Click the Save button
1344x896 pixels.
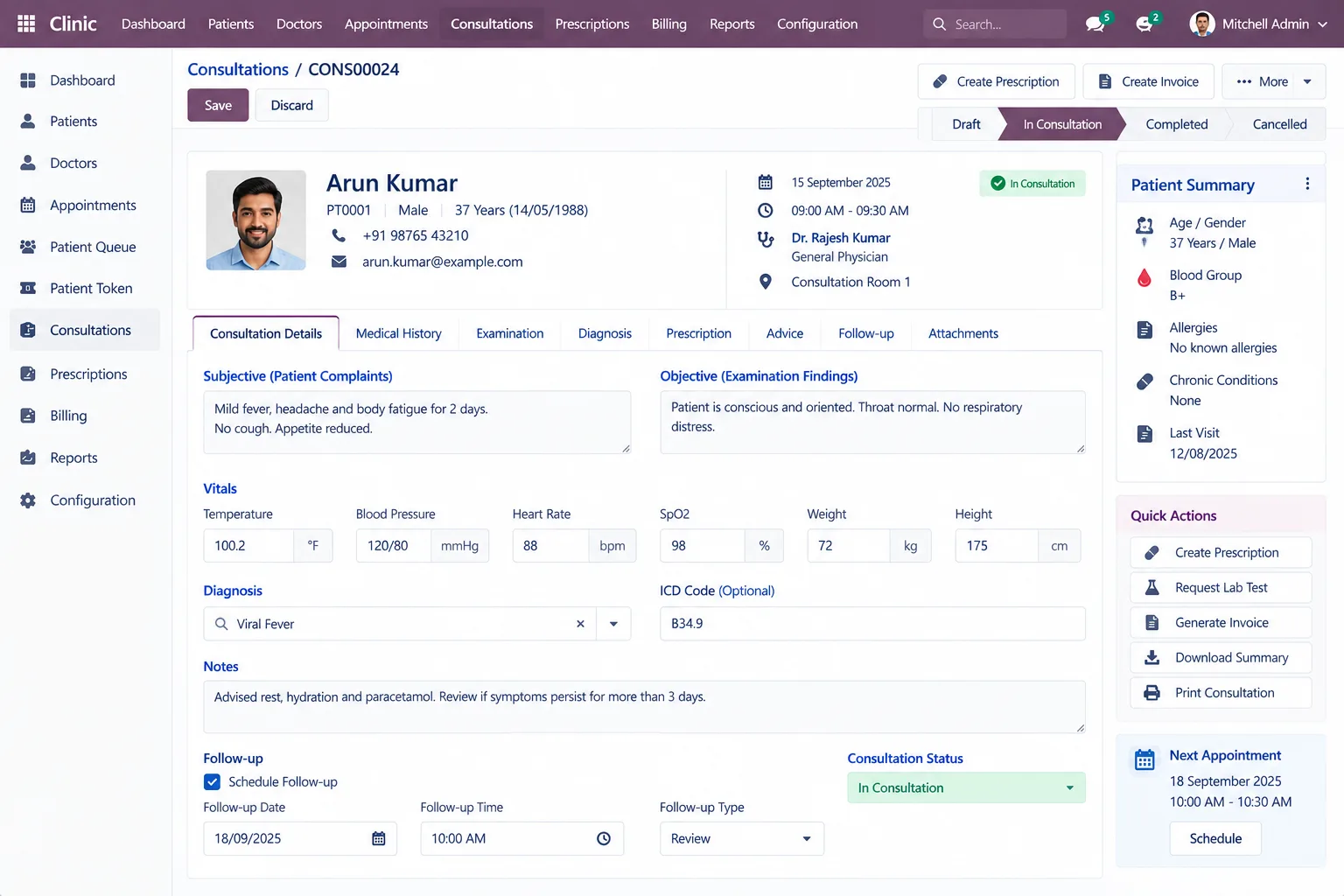click(x=218, y=105)
